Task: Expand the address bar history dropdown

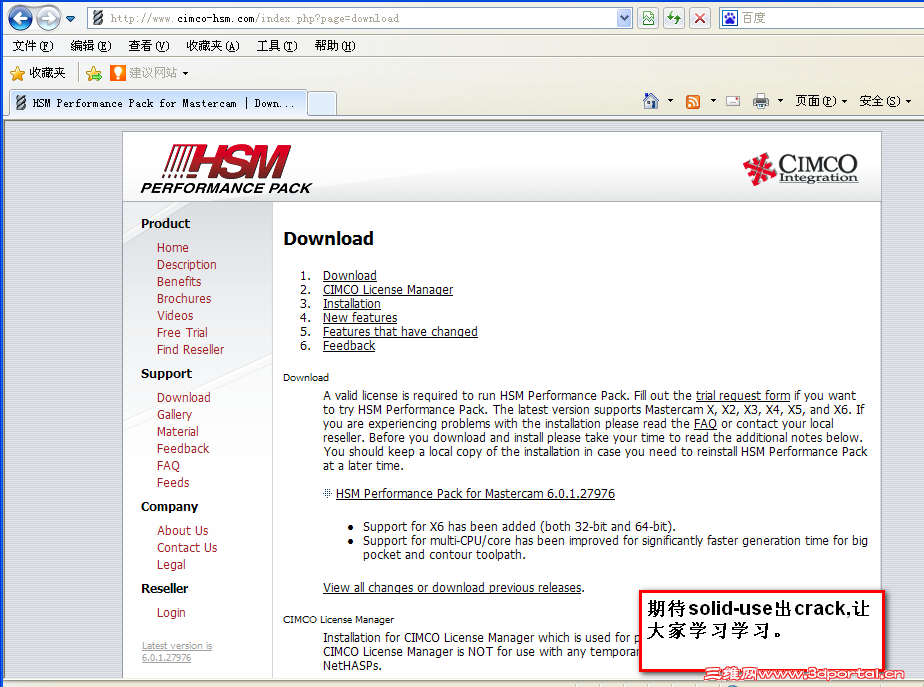Action: (624, 18)
